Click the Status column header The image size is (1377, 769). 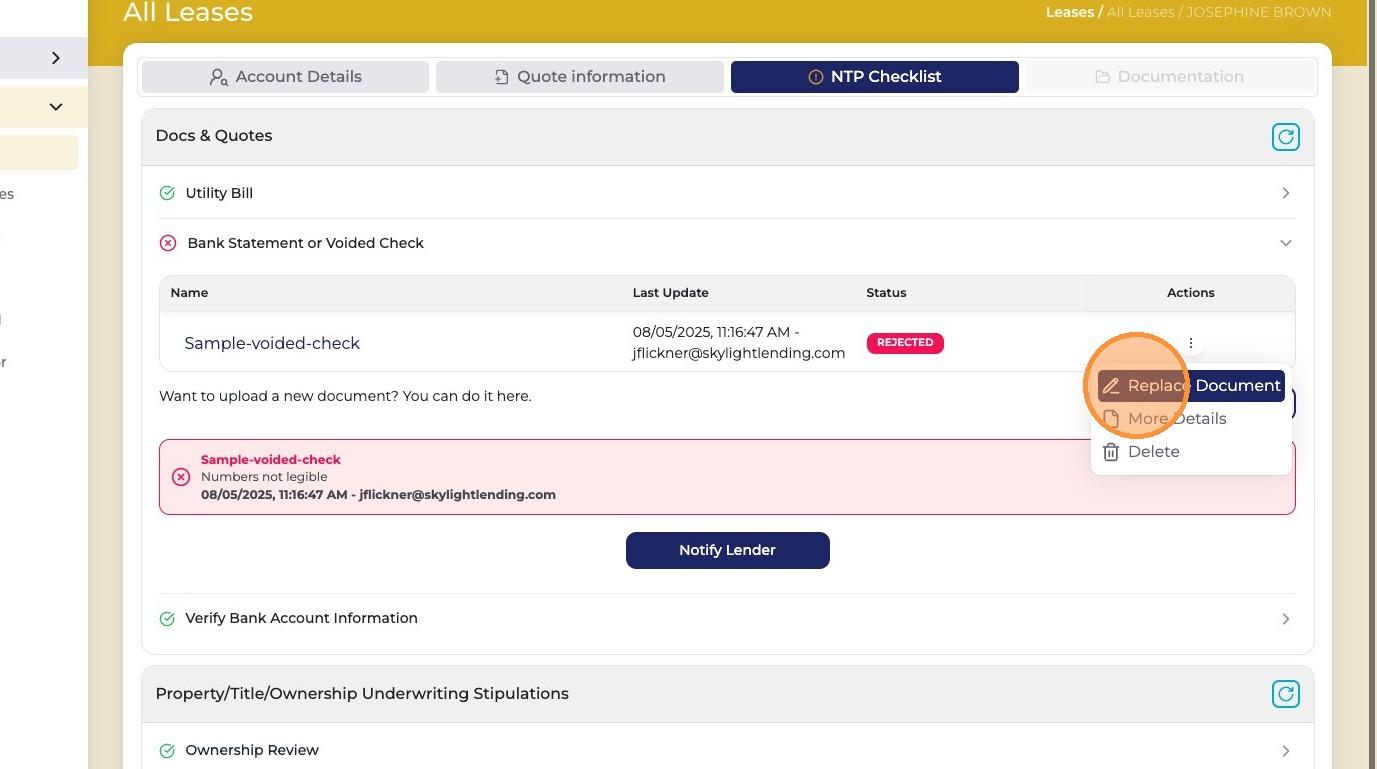pos(886,293)
